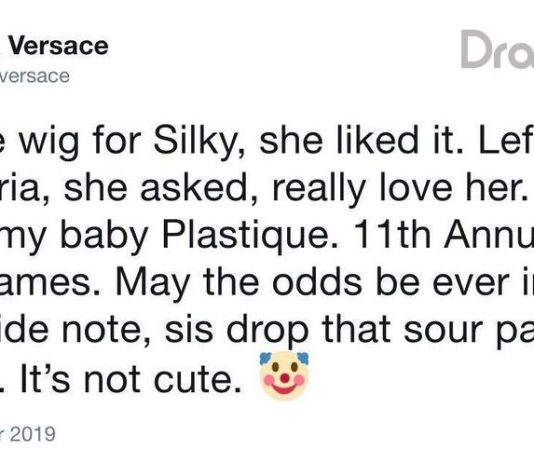Click the 2019 tweet date
534x462 pixels.
pyautogui.click(x=32, y=434)
